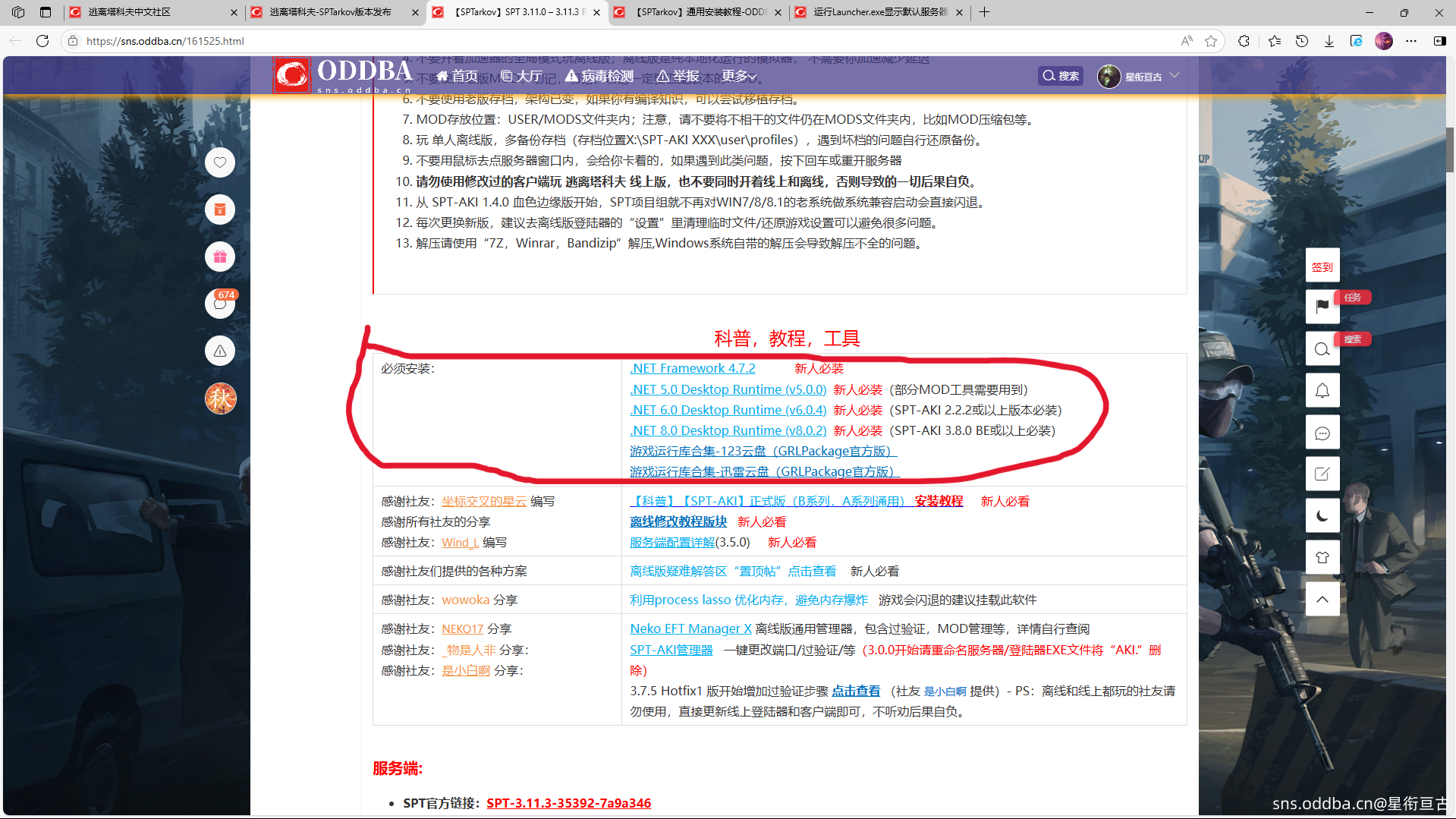Open downloads icon in toolbar
The image size is (1456, 819).
click(1329, 41)
